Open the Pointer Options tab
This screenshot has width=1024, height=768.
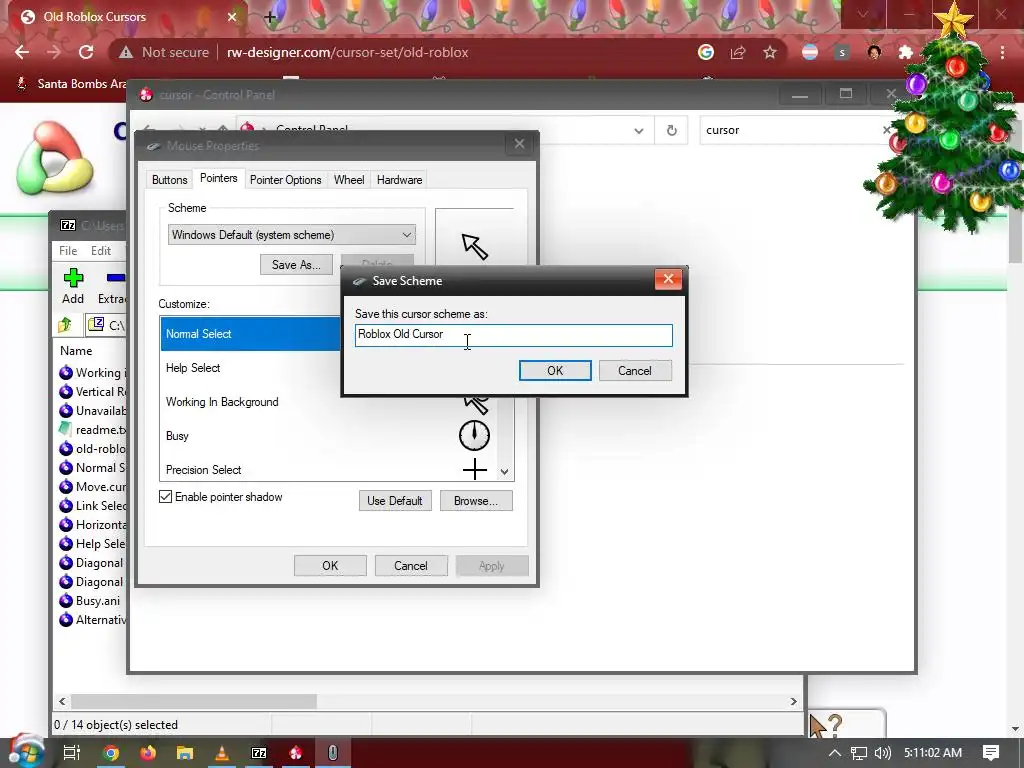click(285, 180)
